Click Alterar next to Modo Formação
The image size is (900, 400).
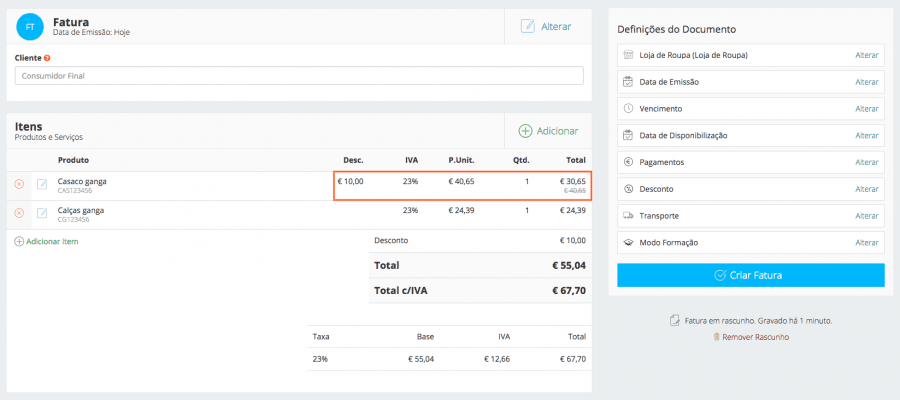pyautogui.click(x=866, y=243)
